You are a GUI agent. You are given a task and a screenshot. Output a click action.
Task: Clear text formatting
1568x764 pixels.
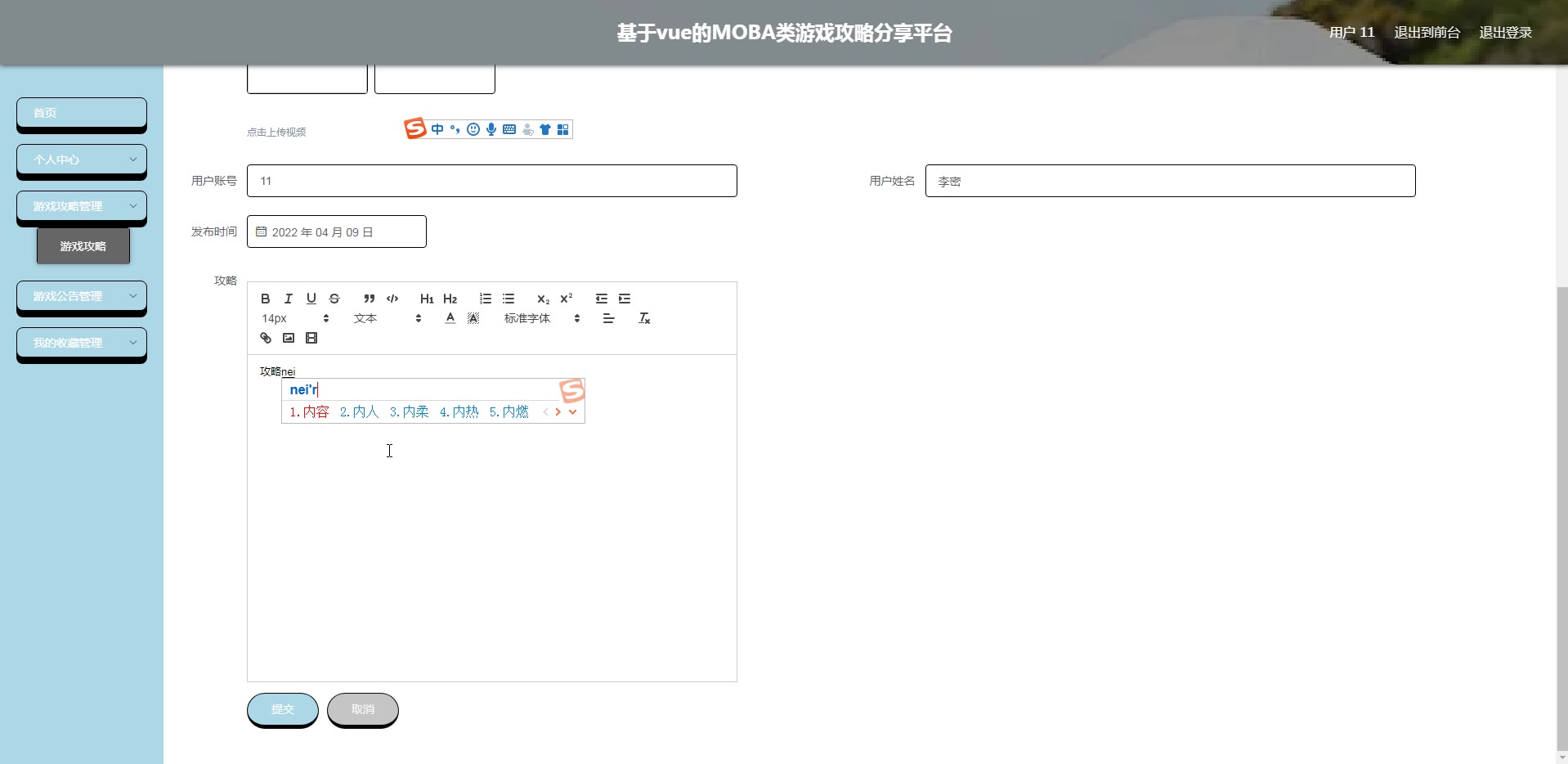click(x=644, y=318)
